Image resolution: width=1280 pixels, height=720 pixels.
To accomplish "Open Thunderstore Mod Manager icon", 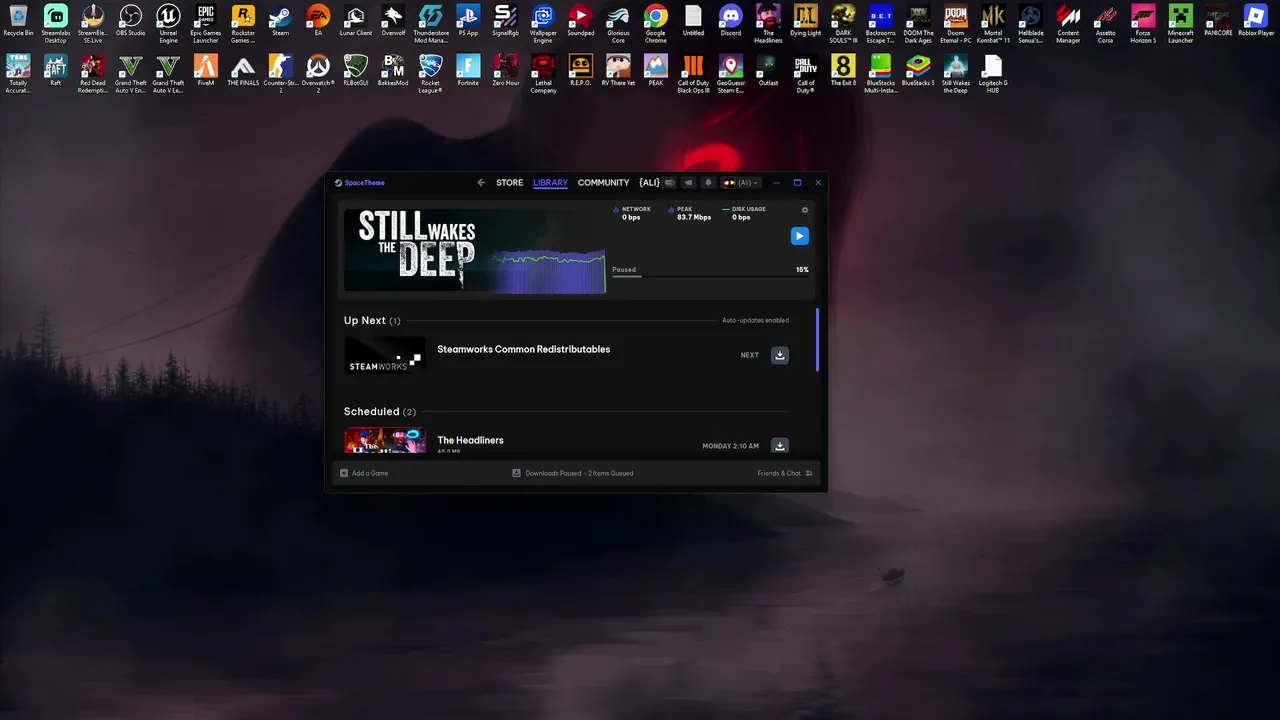I will click(431, 22).
